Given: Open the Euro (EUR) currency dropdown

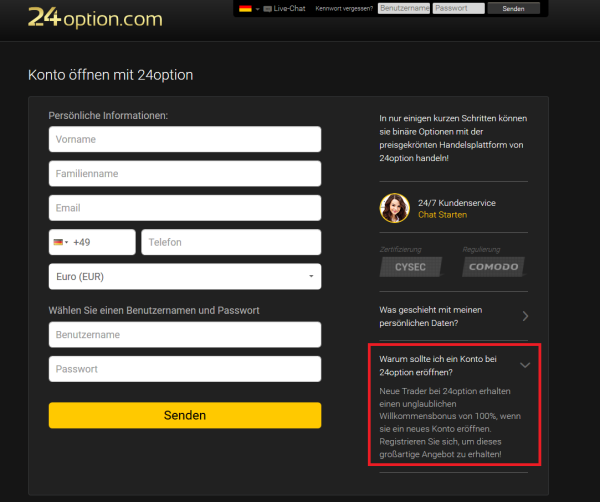Looking at the screenshot, I should pyautogui.click(x=185, y=277).
